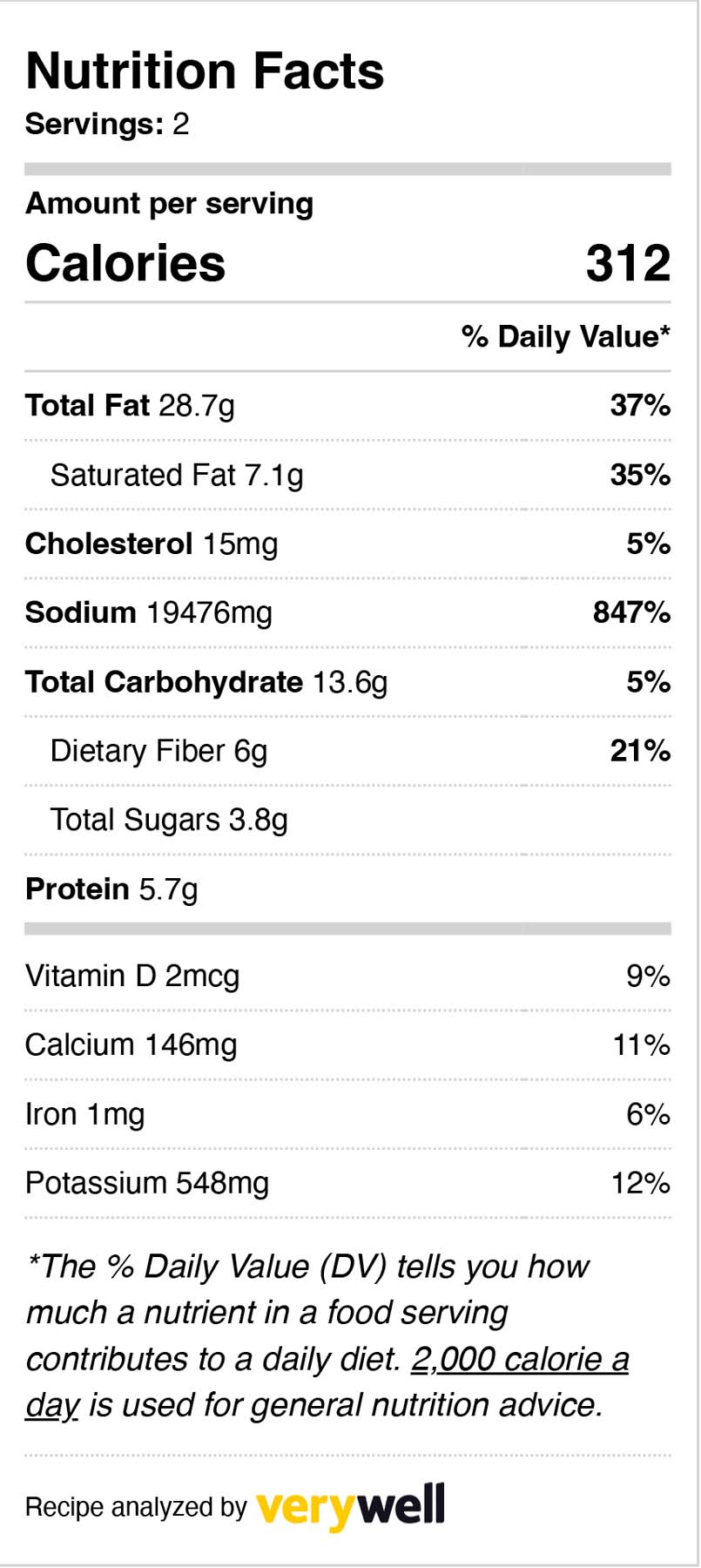Viewport: 701px width, 1568px height.
Task: Click the 312 calories value
Action: [x=628, y=263]
